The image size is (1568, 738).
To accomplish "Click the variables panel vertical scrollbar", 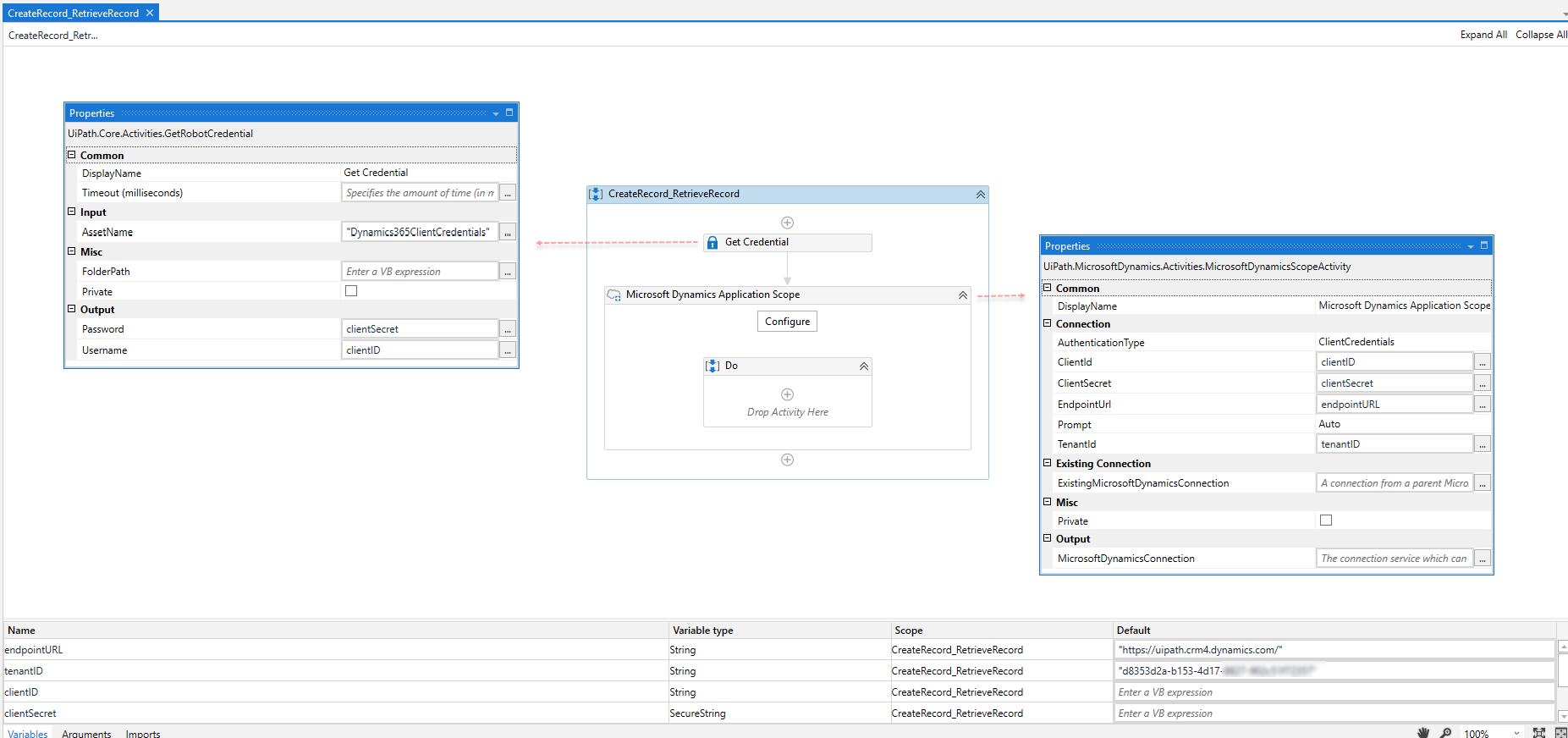I will click(1562, 681).
